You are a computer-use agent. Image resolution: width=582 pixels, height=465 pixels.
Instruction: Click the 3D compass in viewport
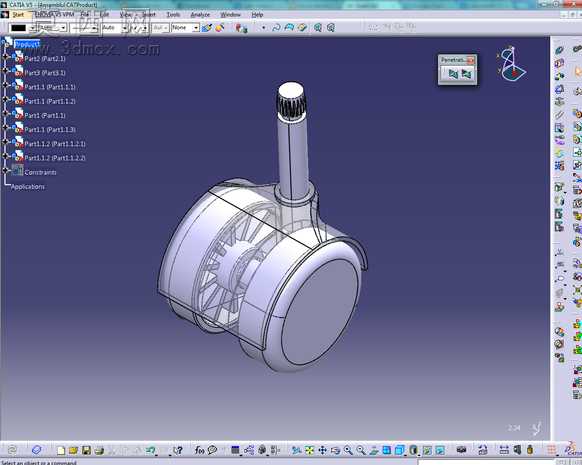tap(511, 64)
